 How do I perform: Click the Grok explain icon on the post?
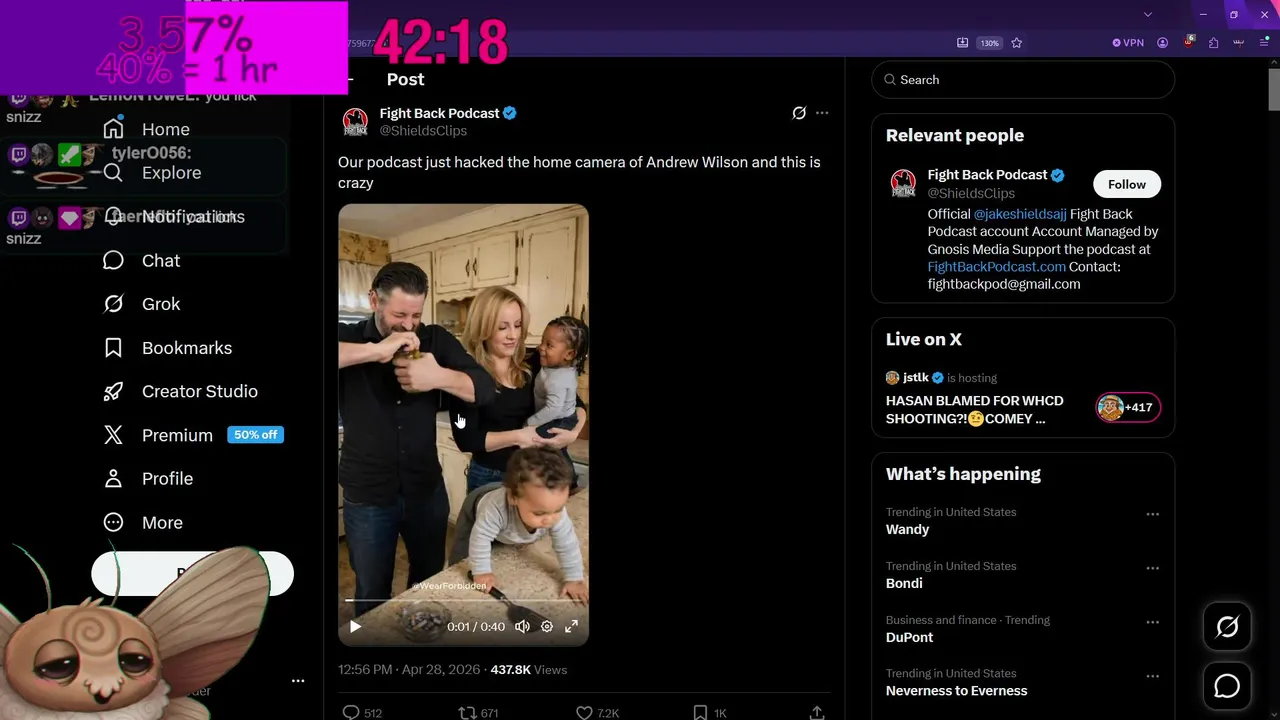[799, 113]
